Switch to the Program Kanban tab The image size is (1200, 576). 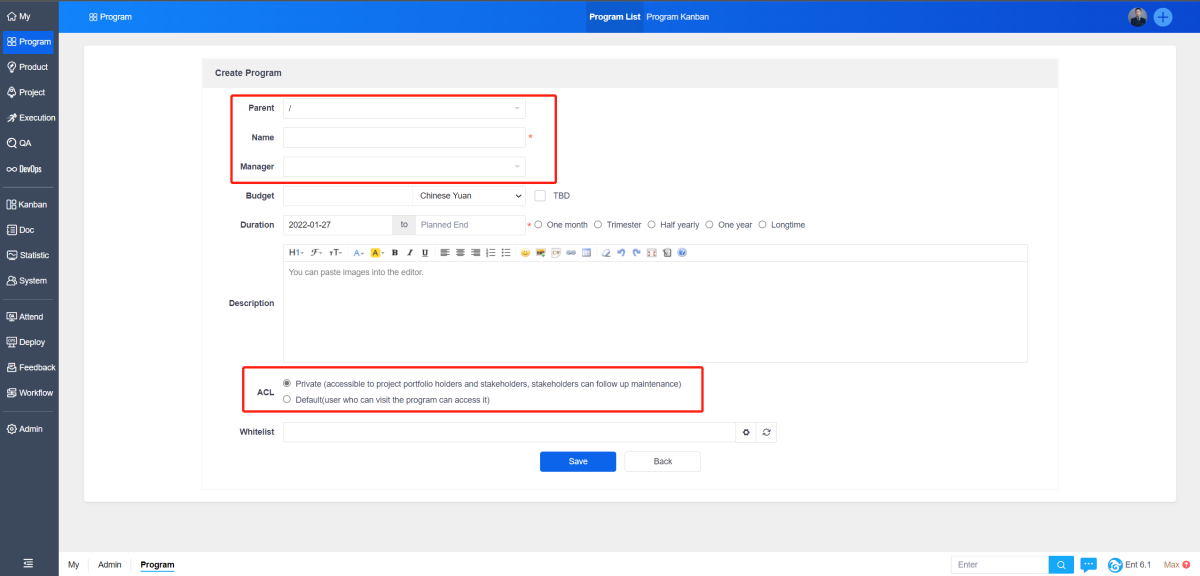678,17
